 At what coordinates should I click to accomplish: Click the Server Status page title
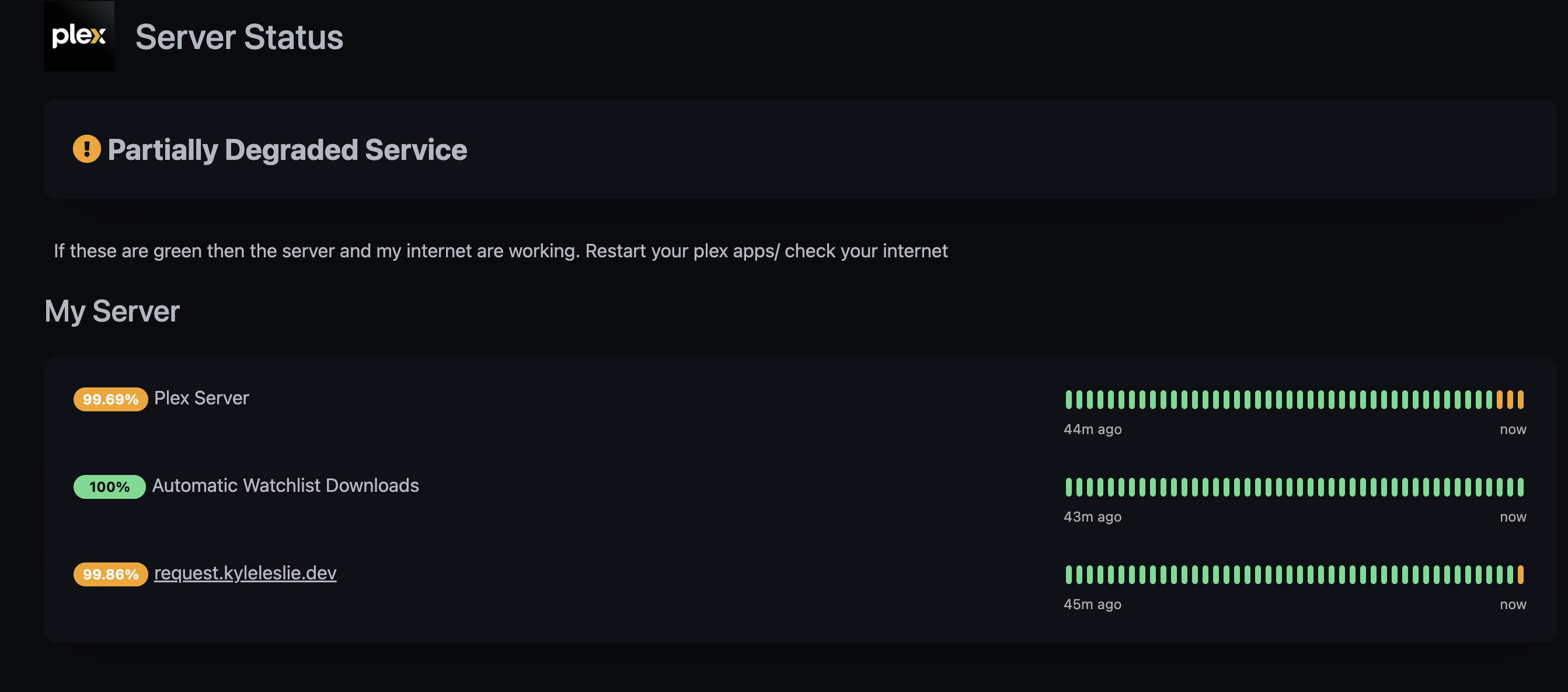coord(239,38)
